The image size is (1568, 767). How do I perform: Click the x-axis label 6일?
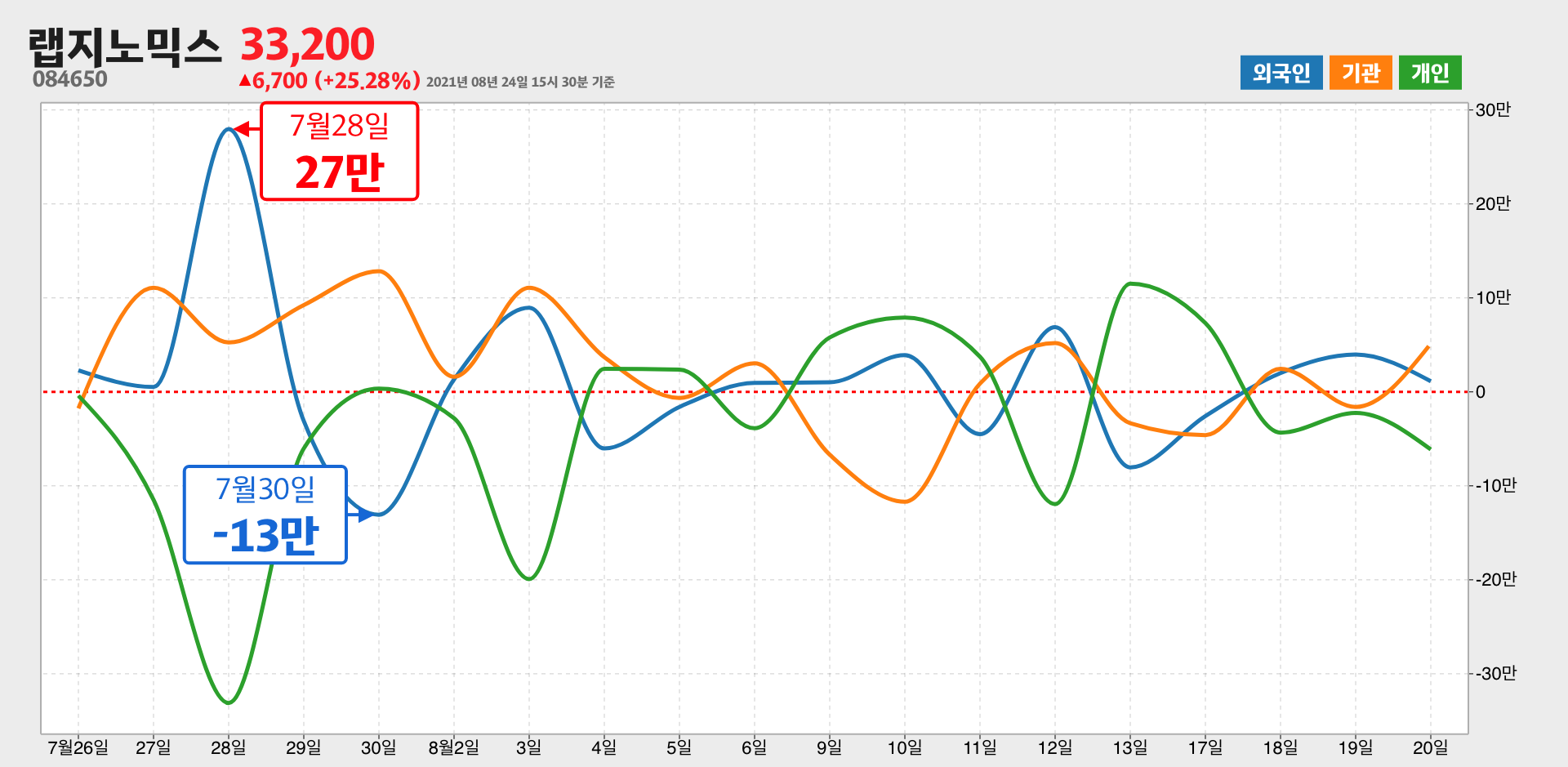(x=755, y=747)
